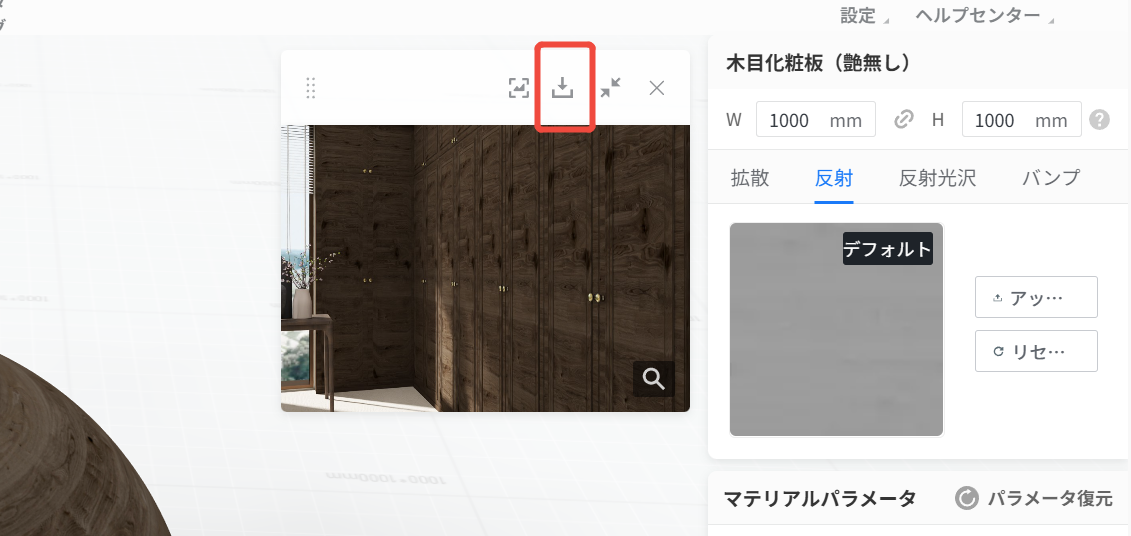
Task: Close the render preview panel
Action: [656, 88]
